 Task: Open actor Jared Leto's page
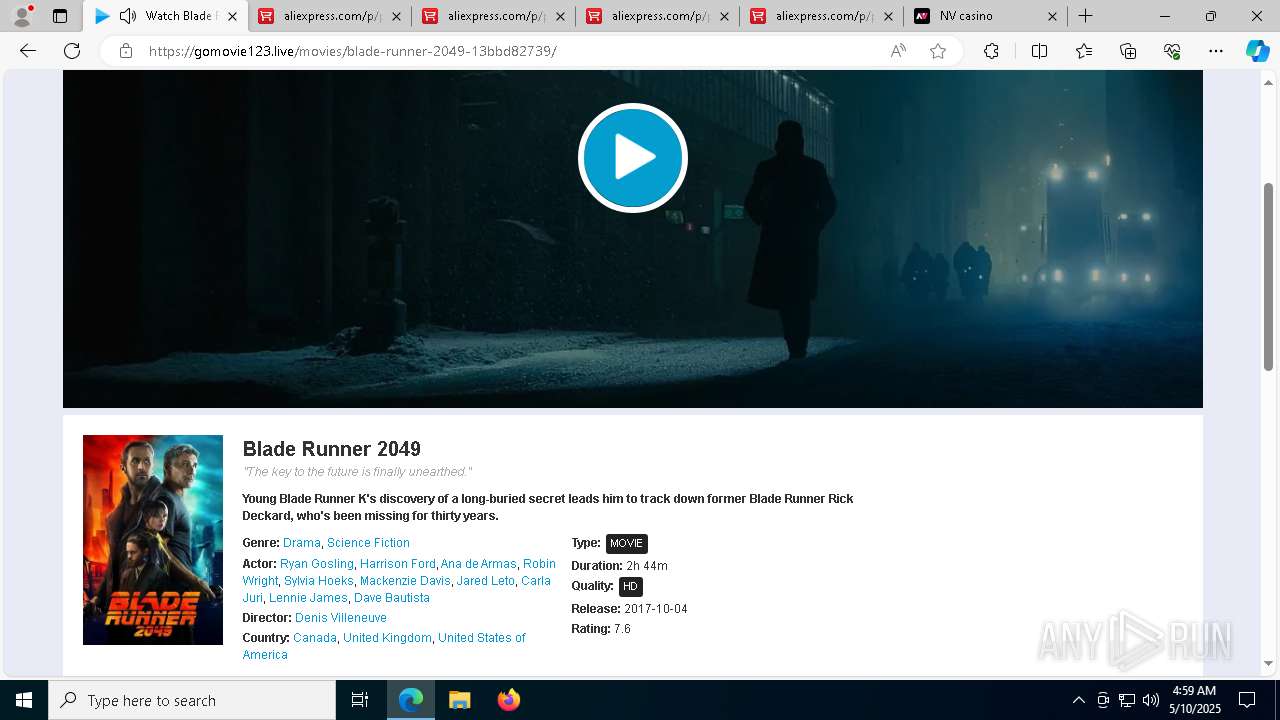click(486, 581)
